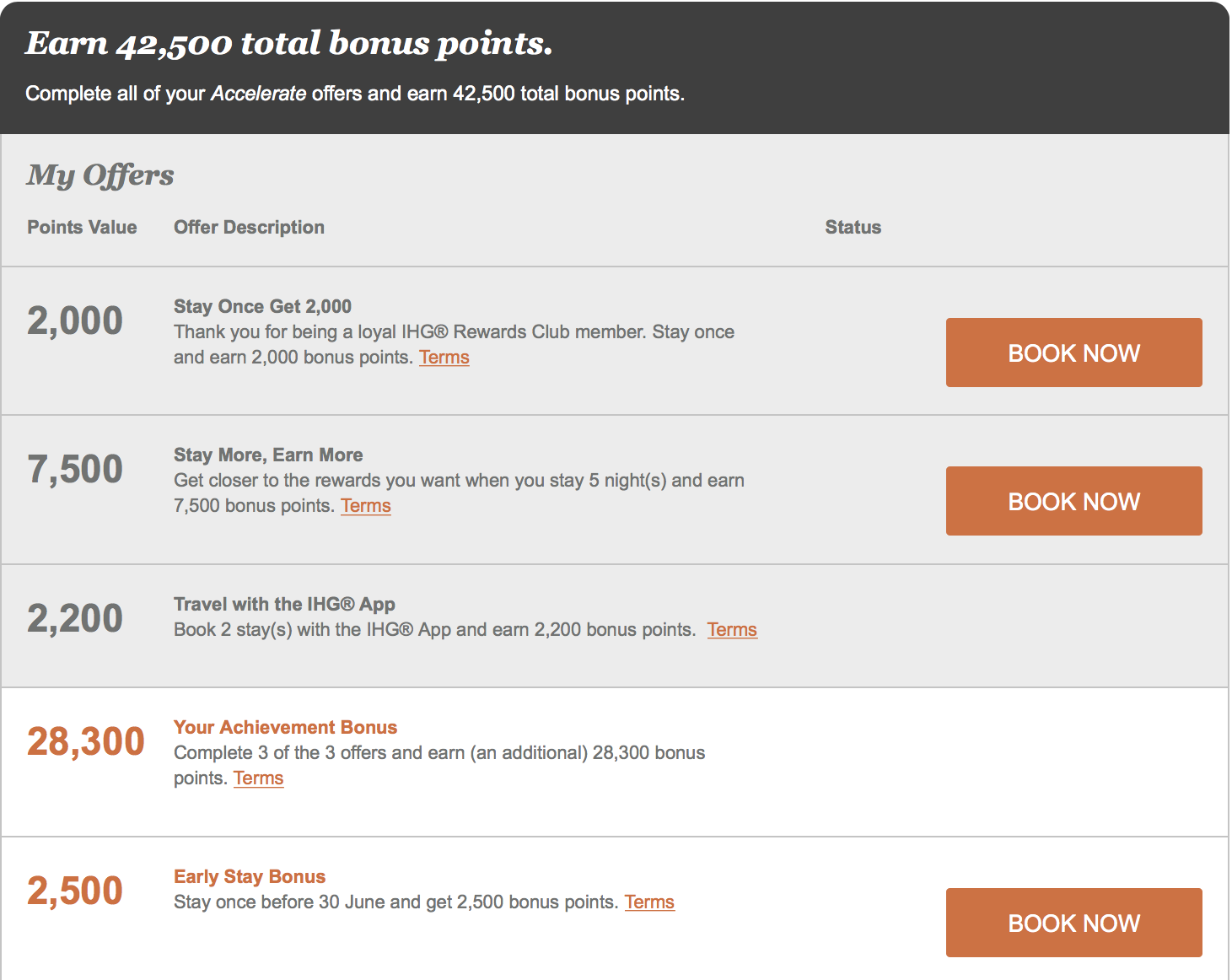The width and height of the screenshot is (1232, 980).
Task: Click the Offer Description column header
Action: 249,227
